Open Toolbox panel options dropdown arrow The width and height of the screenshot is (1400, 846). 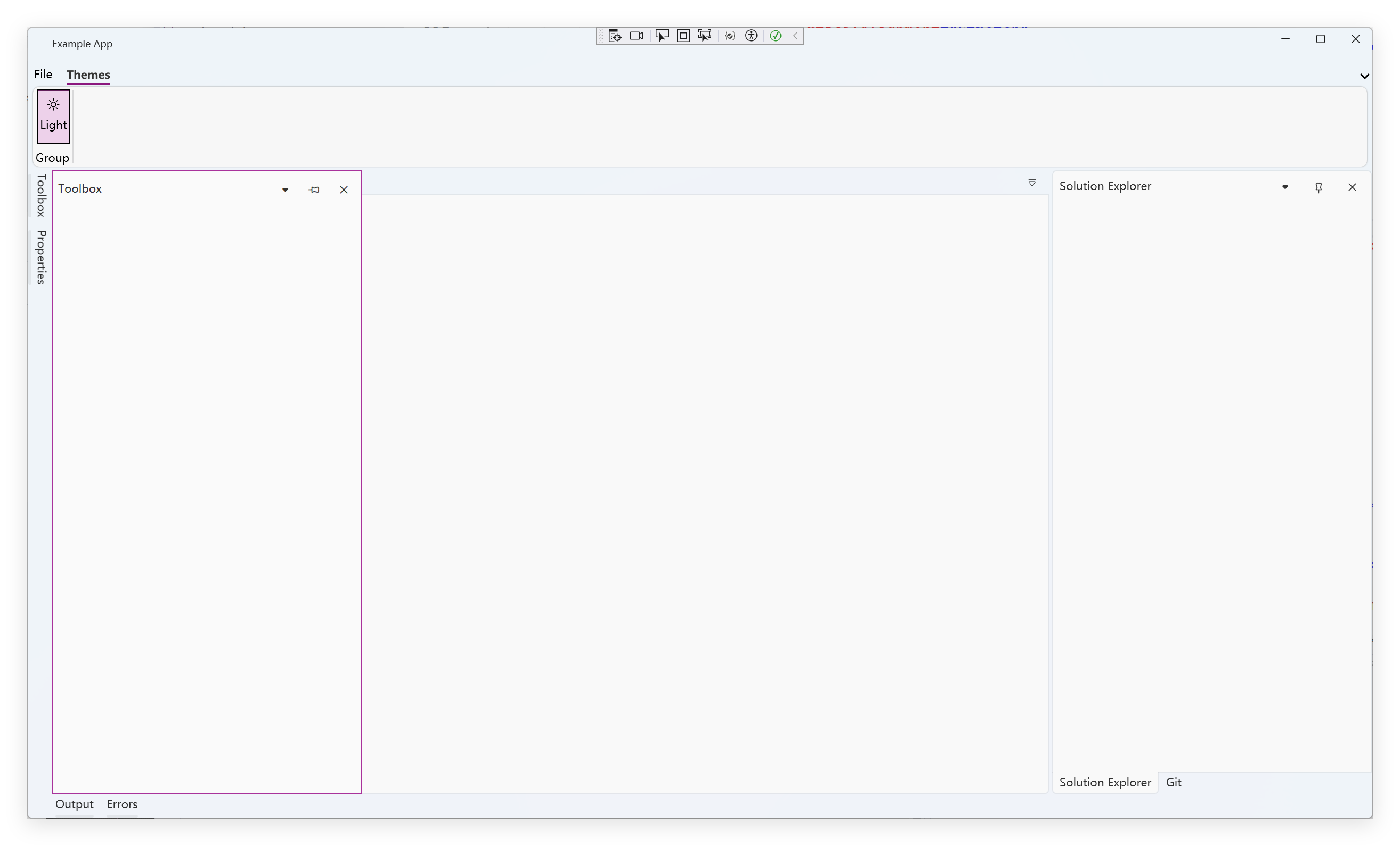click(285, 190)
